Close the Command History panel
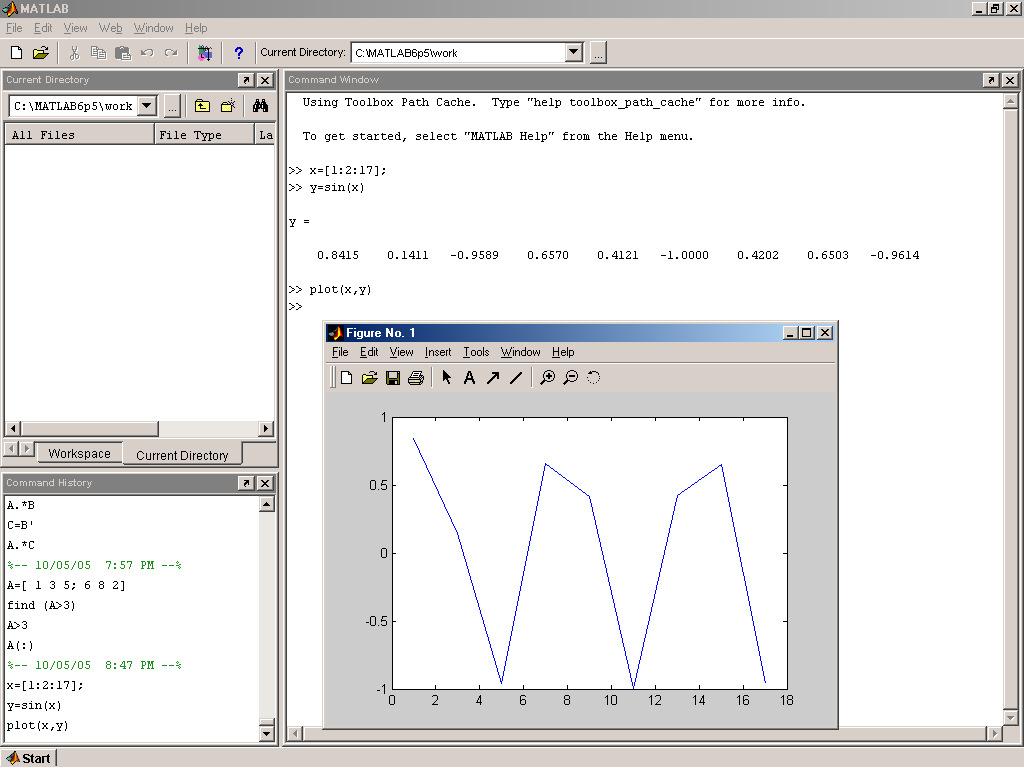1024x768 pixels. (x=264, y=483)
